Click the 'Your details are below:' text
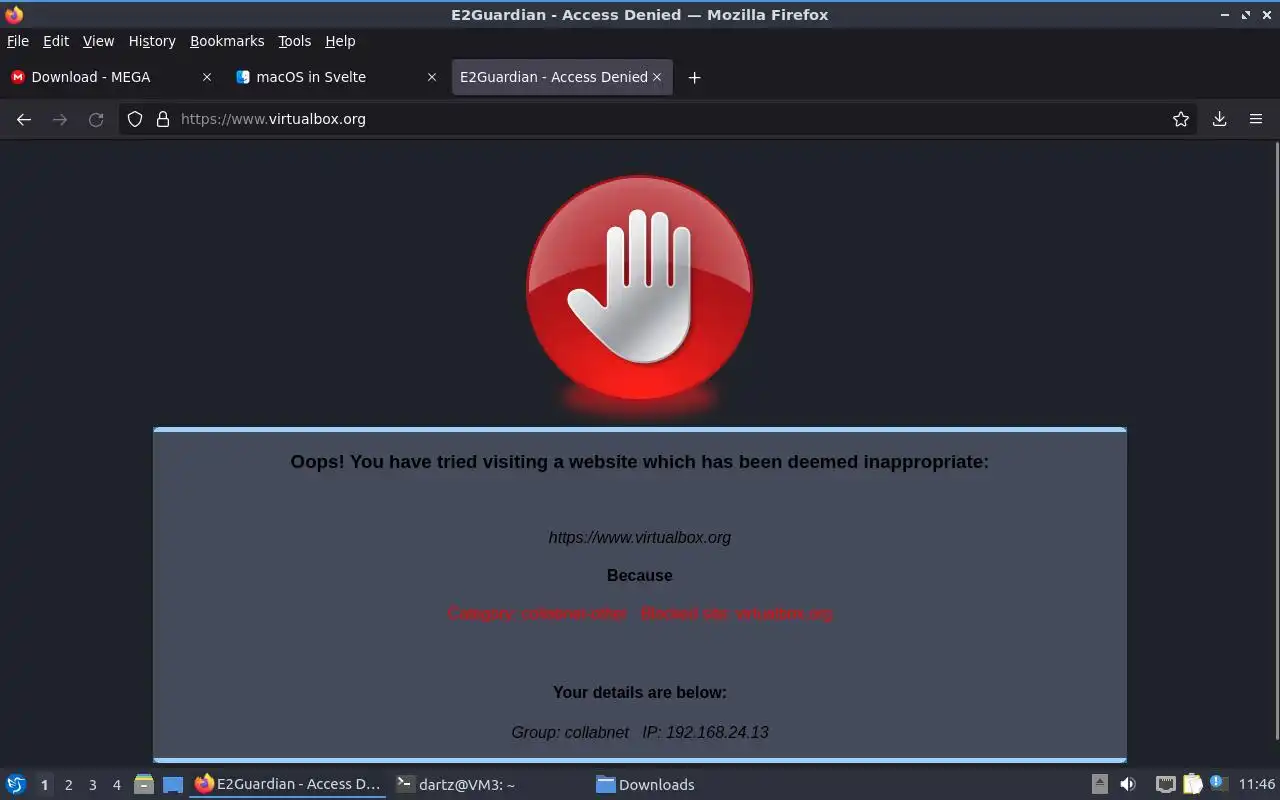Viewport: 1280px width, 800px height. 640,692
